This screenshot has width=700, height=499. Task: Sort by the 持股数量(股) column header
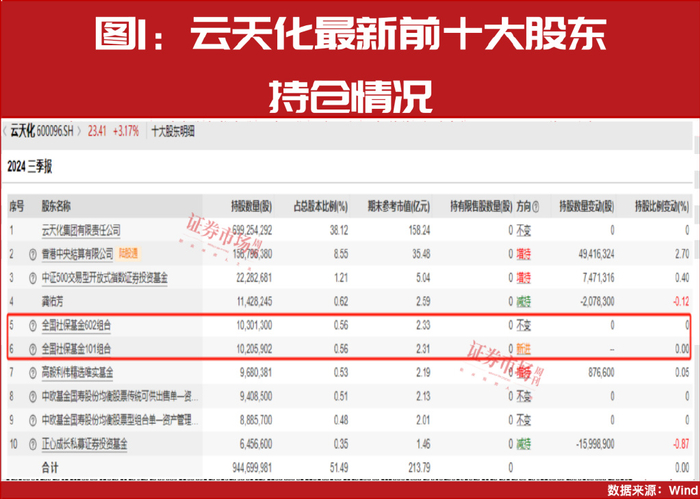tap(251, 207)
